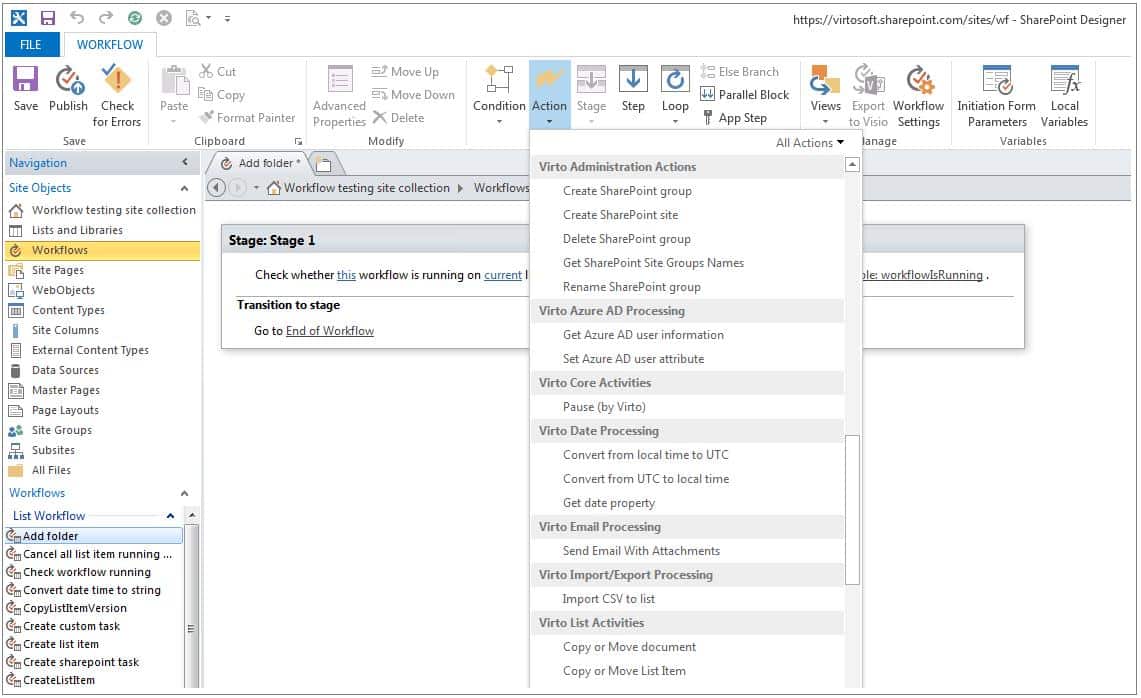Open Workflow Settings
The width and height of the screenshot is (1141, 698).
[918, 95]
